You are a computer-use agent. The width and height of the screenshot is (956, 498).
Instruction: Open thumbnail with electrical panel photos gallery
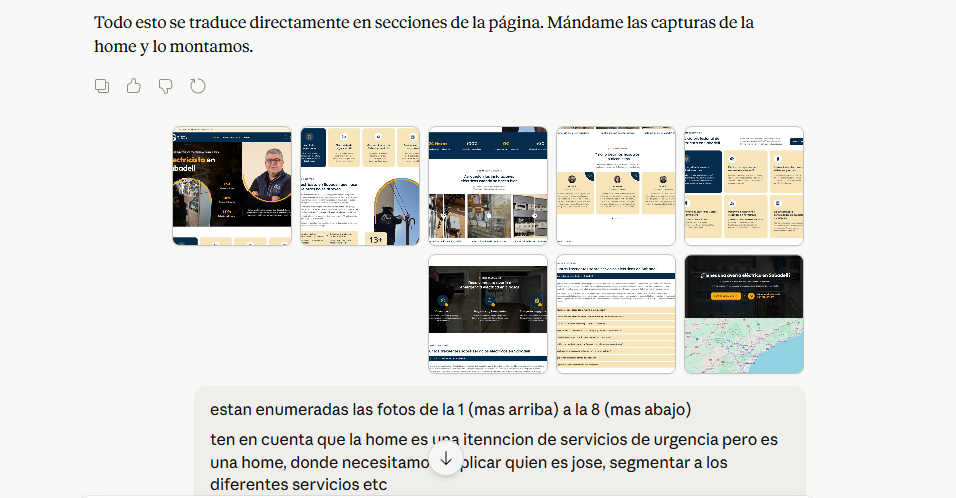tap(488, 186)
